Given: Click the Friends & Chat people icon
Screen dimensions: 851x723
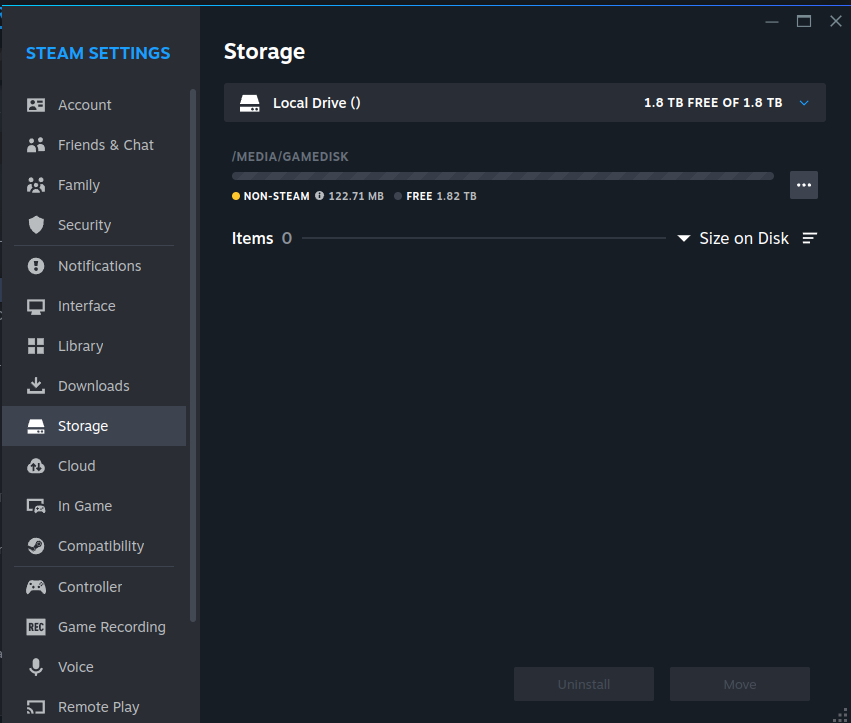Looking at the screenshot, I should [36, 145].
